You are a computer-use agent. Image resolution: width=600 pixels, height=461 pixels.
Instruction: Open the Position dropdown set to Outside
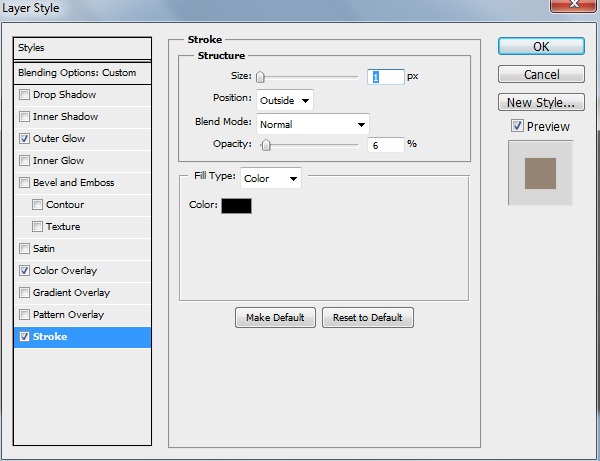point(285,100)
